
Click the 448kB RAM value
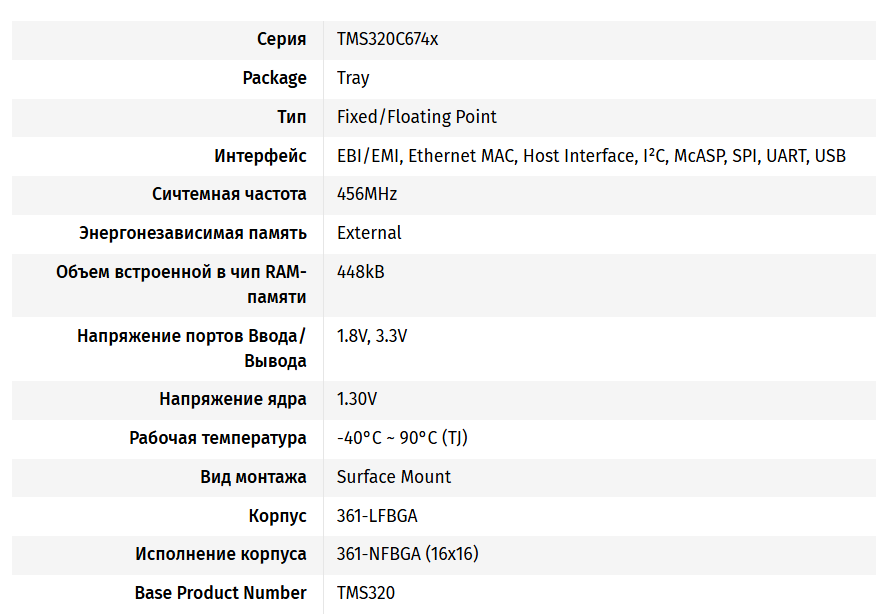[x=361, y=272]
